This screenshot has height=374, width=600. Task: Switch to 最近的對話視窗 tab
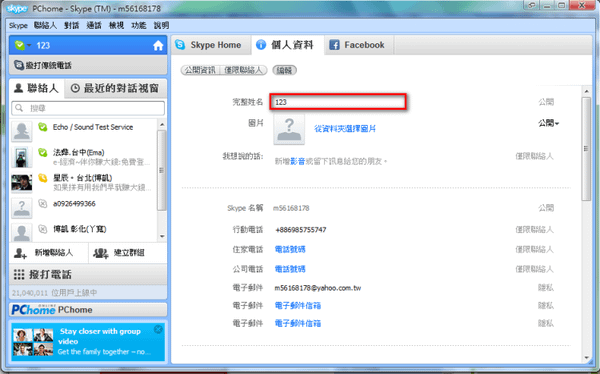(115, 88)
